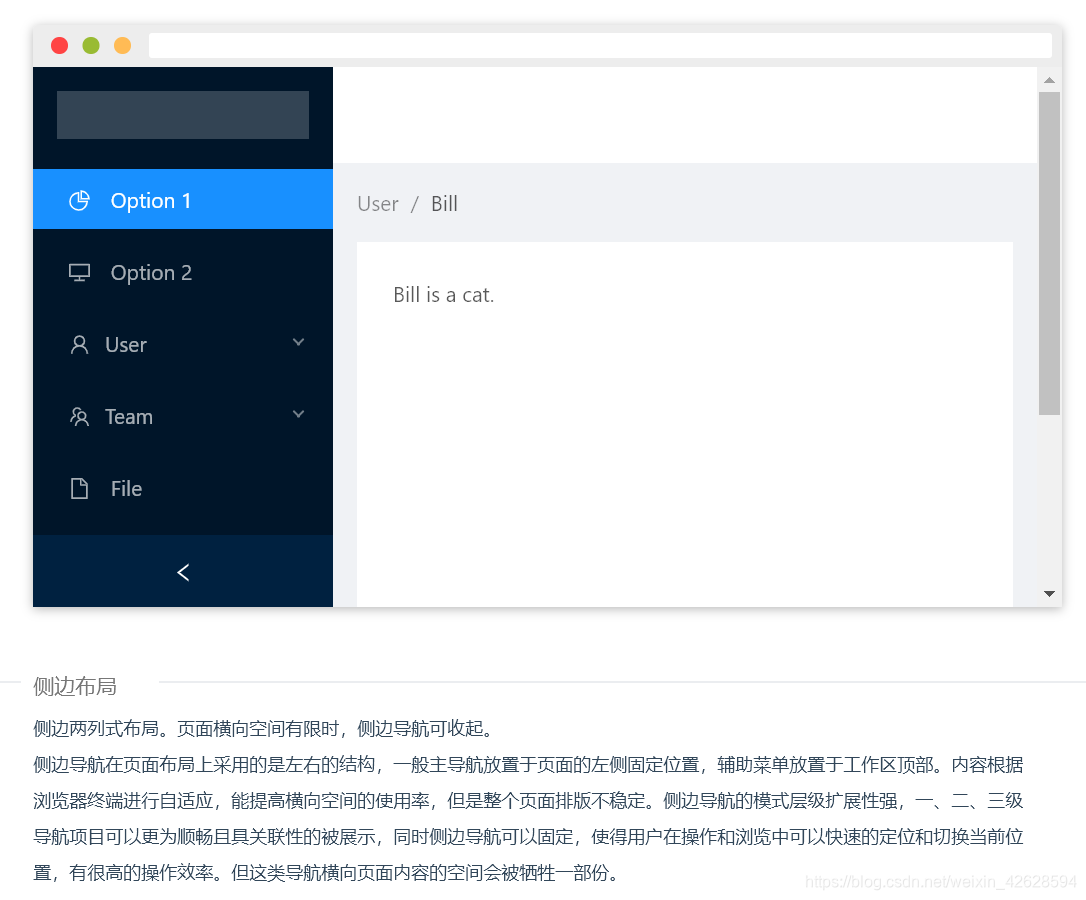Click the red window close dot

(x=60, y=46)
